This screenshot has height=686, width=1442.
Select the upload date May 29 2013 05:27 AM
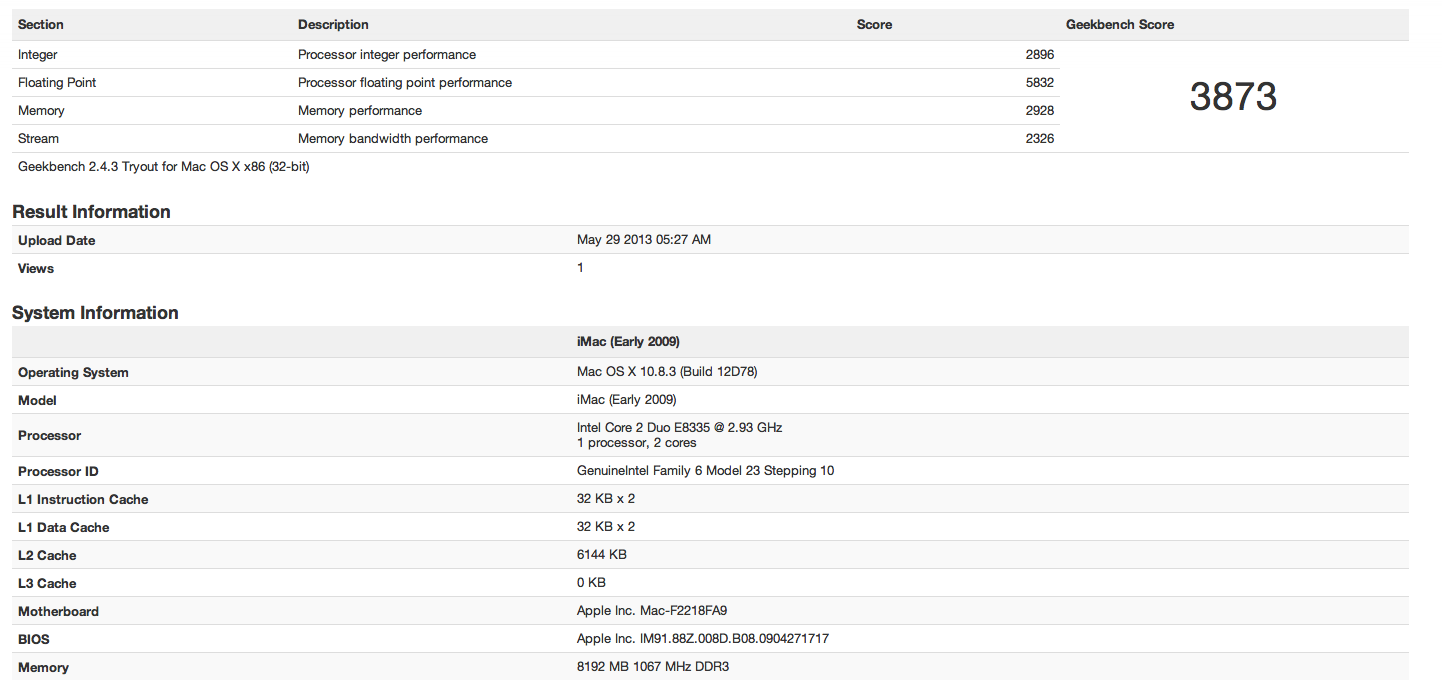[x=644, y=240]
